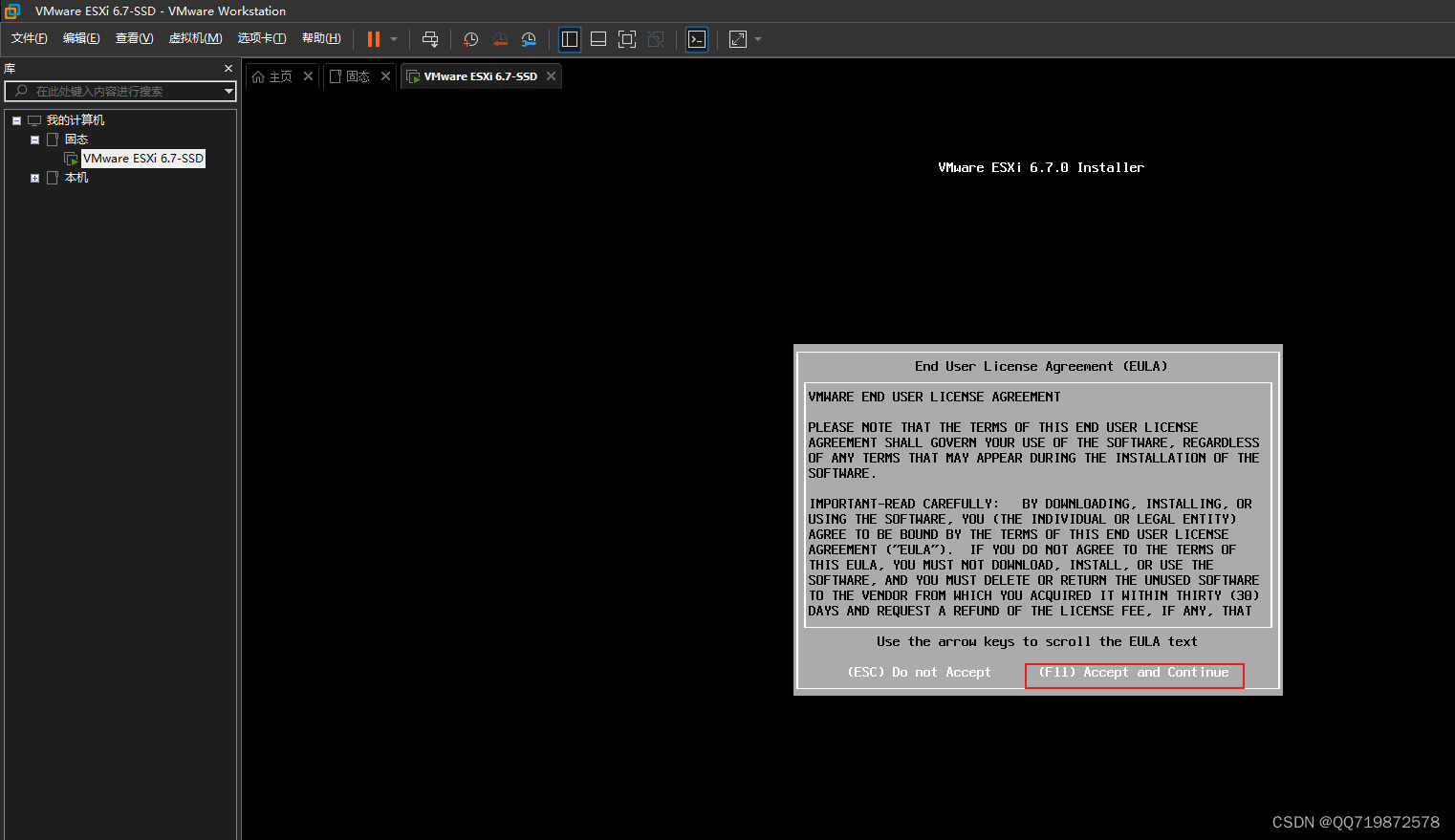Click (ESC) Do not Accept
This screenshot has width=1455, height=840.
tap(919, 673)
